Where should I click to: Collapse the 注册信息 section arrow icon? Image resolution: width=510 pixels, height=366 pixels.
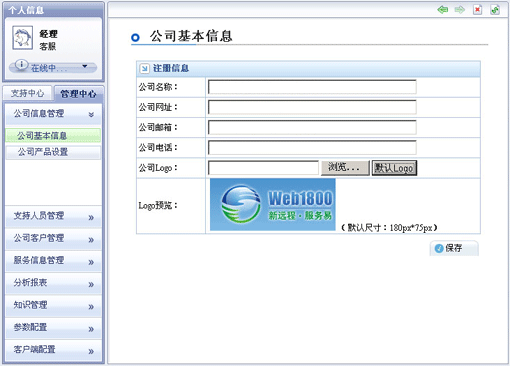click(x=144, y=68)
